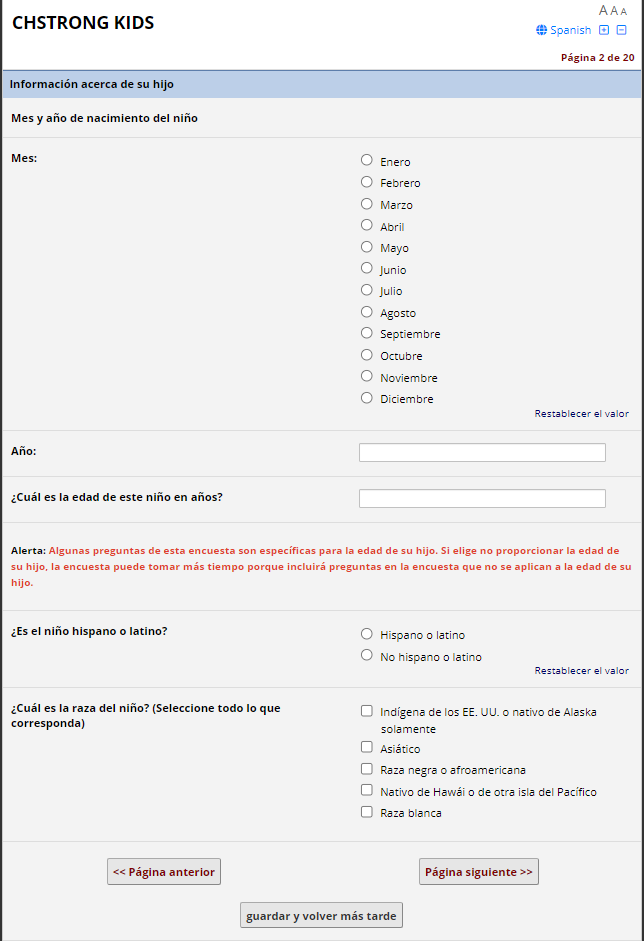Focus the child's age text field
Viewport: 644px width, 941px height.
click(x=482, y=498)
